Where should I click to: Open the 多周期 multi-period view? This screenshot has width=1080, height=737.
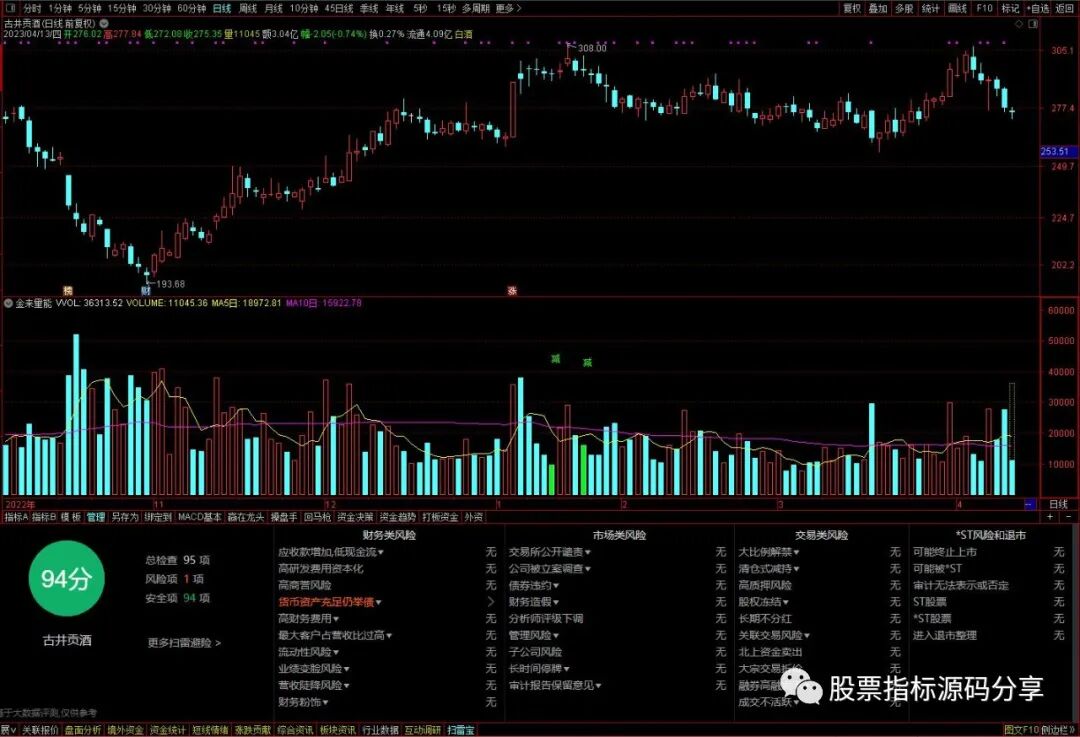[475, 8]
